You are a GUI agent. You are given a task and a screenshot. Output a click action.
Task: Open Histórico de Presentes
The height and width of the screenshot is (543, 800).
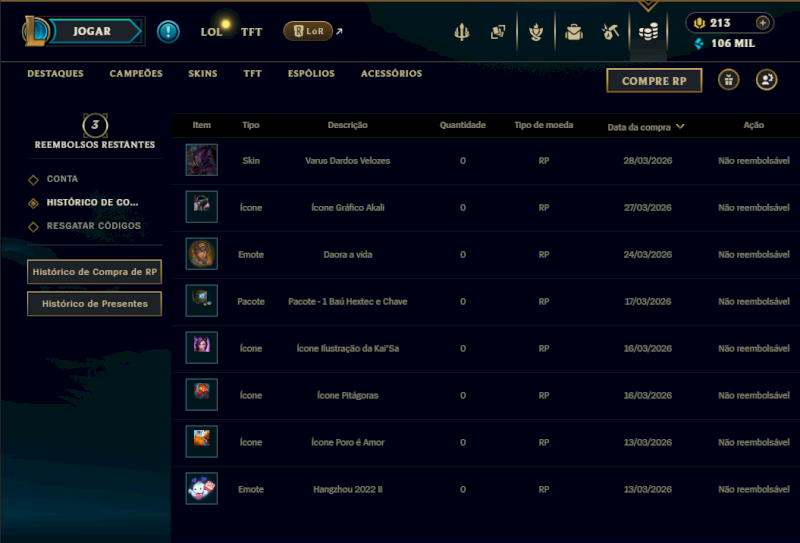[x=94, y=304]
